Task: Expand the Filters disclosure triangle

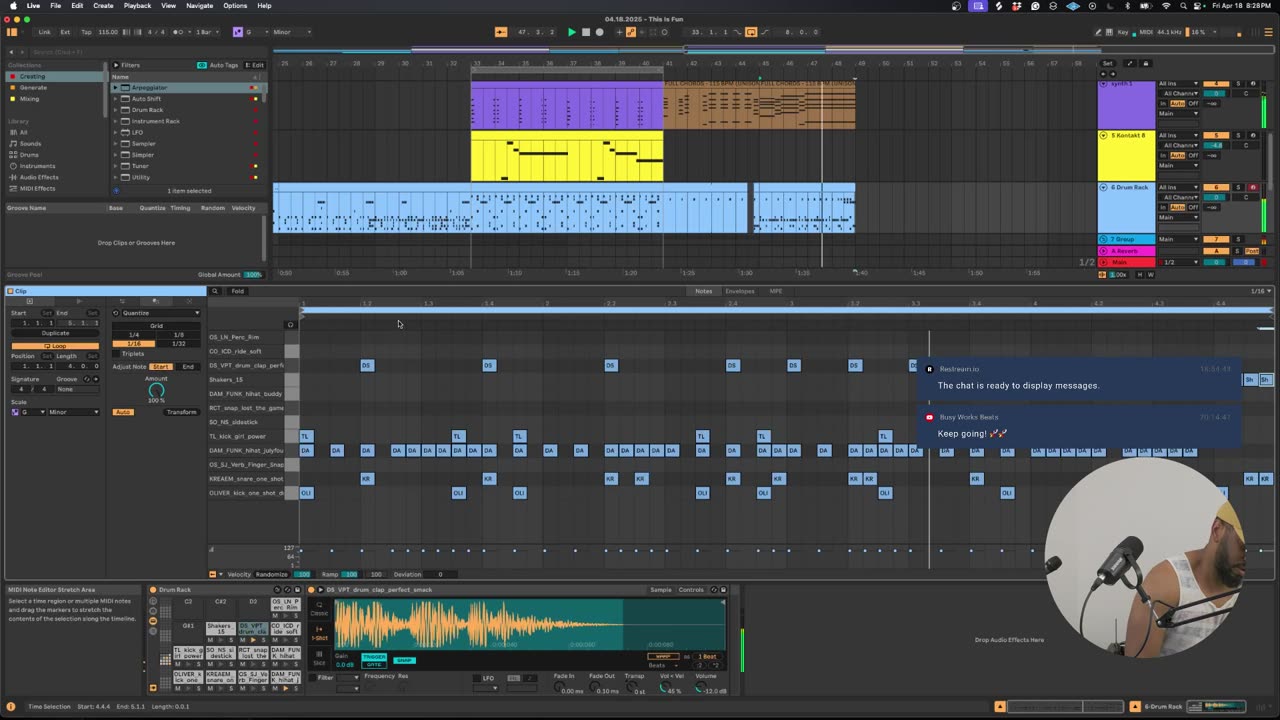Action: pos(115,65)
